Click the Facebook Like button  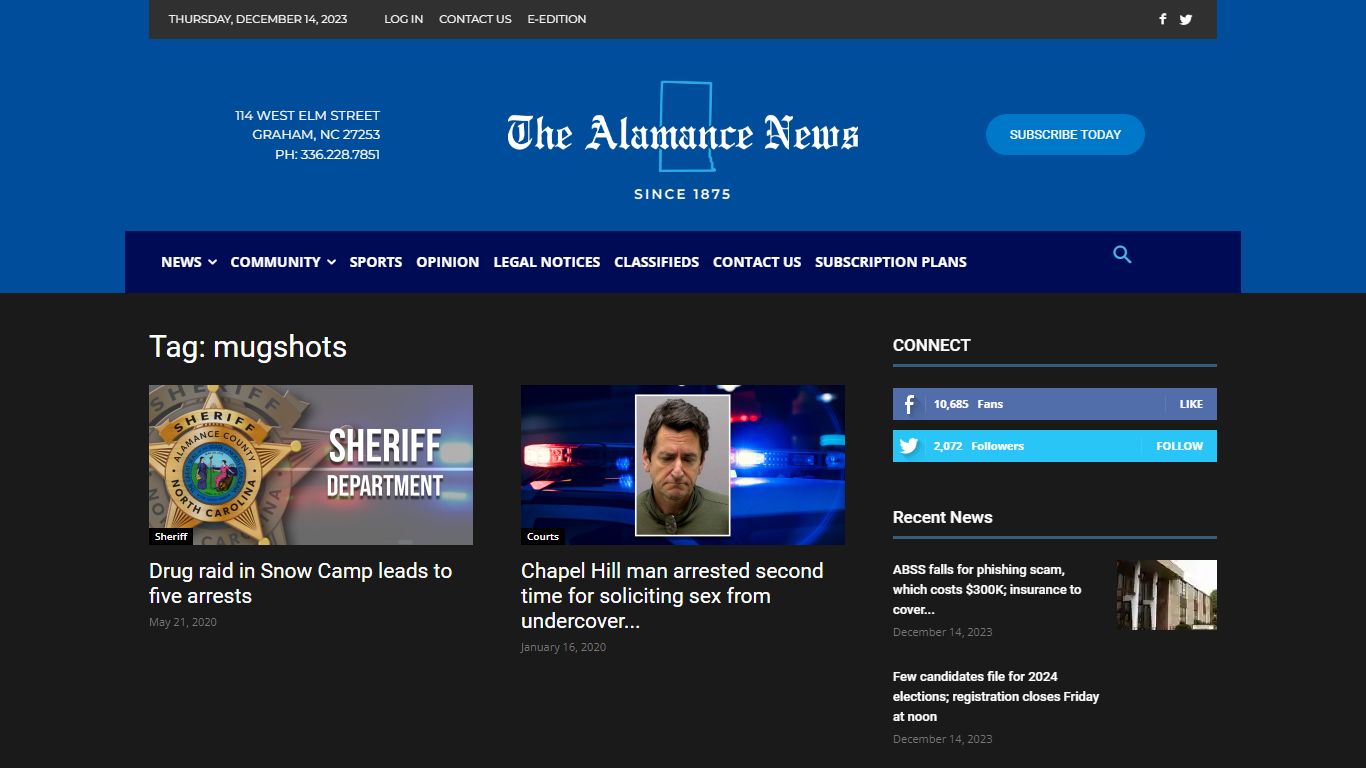(1191, 404)
